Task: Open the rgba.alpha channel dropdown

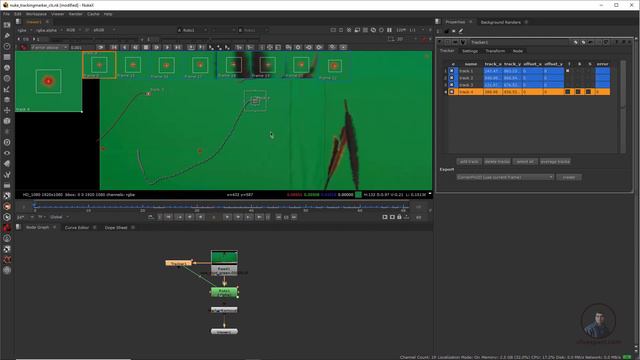Action: point(49,30)
